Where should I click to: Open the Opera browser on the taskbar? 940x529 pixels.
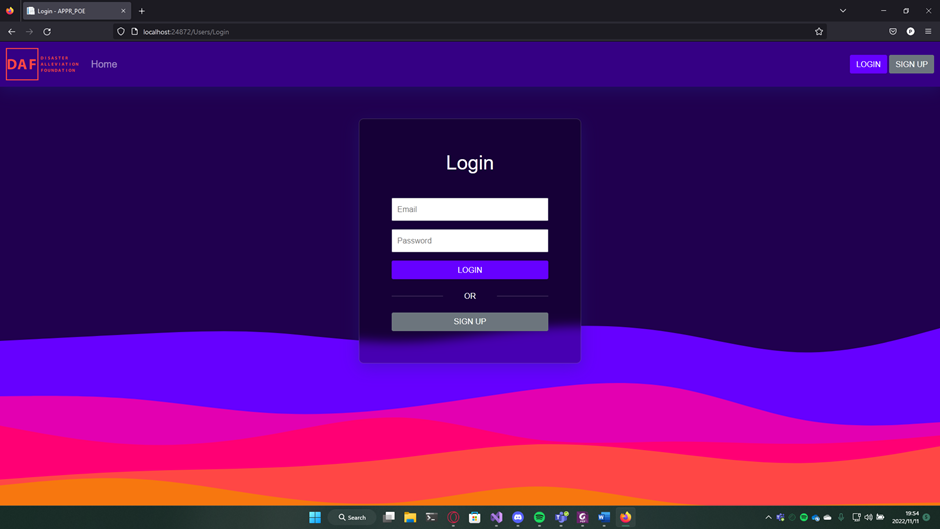pos(453,517)
